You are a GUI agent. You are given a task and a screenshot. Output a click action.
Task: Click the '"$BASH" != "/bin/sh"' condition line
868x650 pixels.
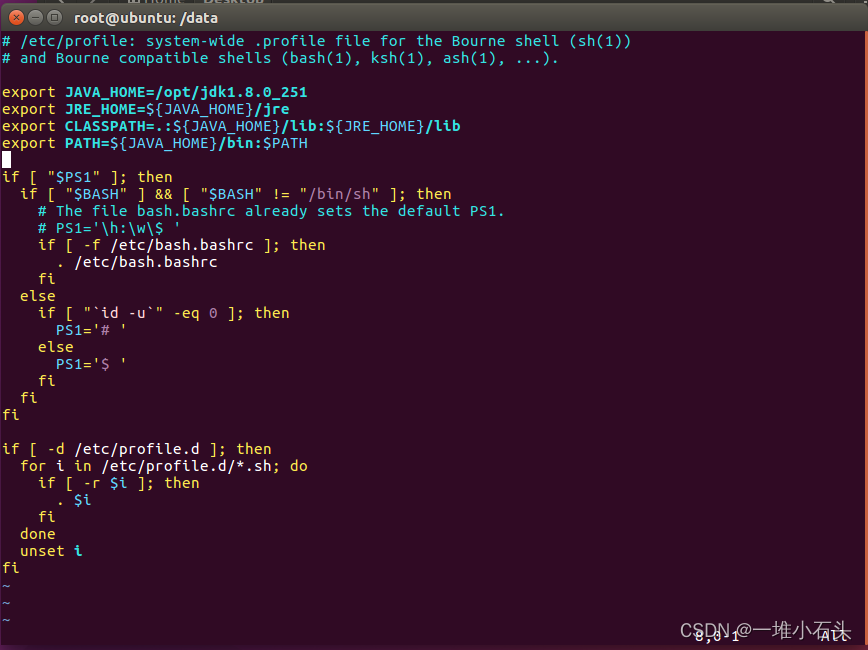tap(236, 194)
